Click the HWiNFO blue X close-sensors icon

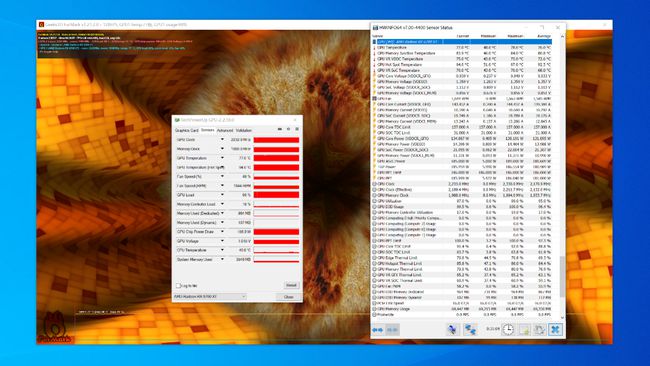555,330
